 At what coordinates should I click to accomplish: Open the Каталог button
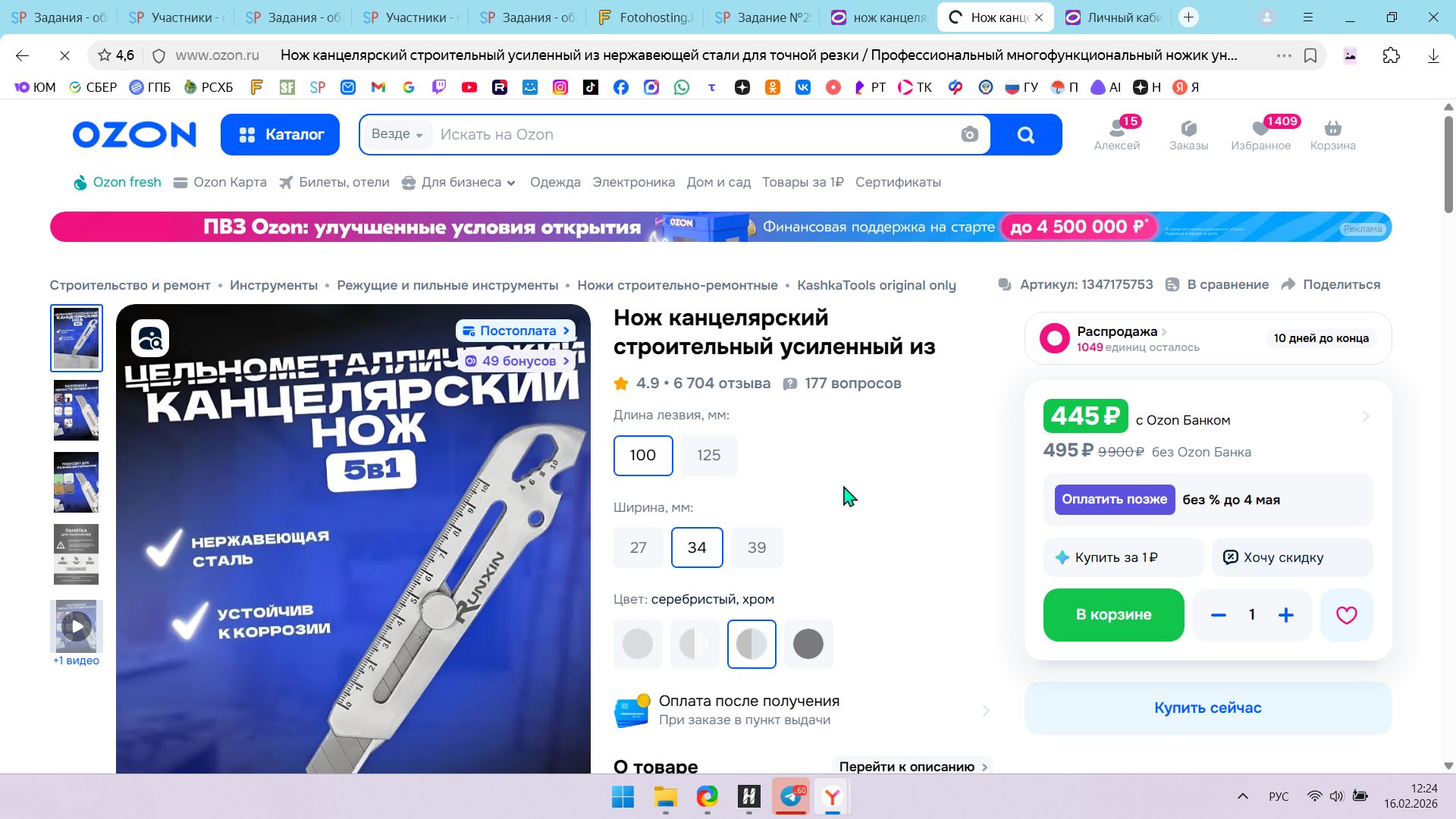(x=280, y=135)
